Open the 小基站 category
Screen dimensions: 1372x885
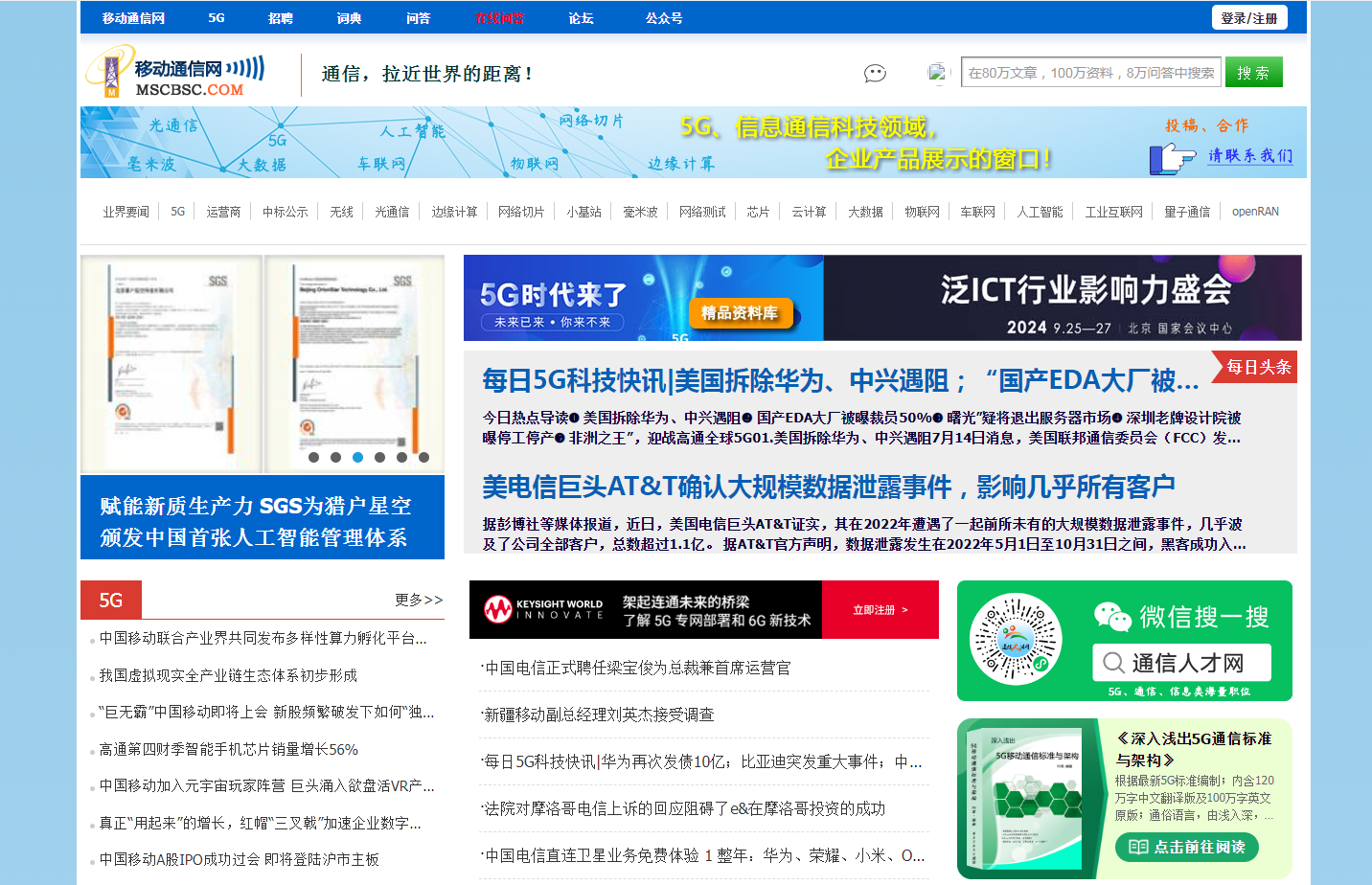click(583, 212)
